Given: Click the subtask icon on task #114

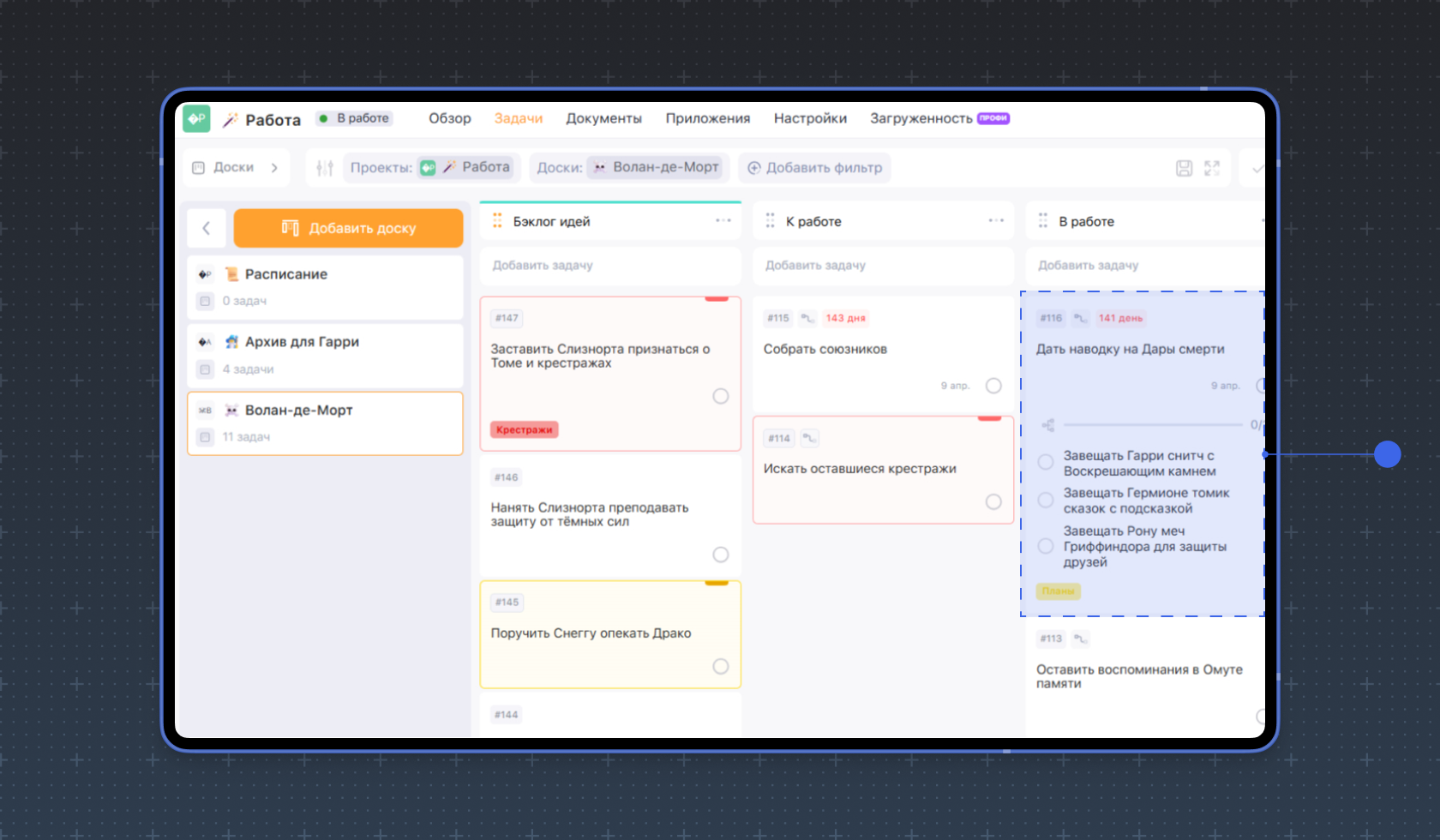Looking at the screenshot, I should 809,438.
